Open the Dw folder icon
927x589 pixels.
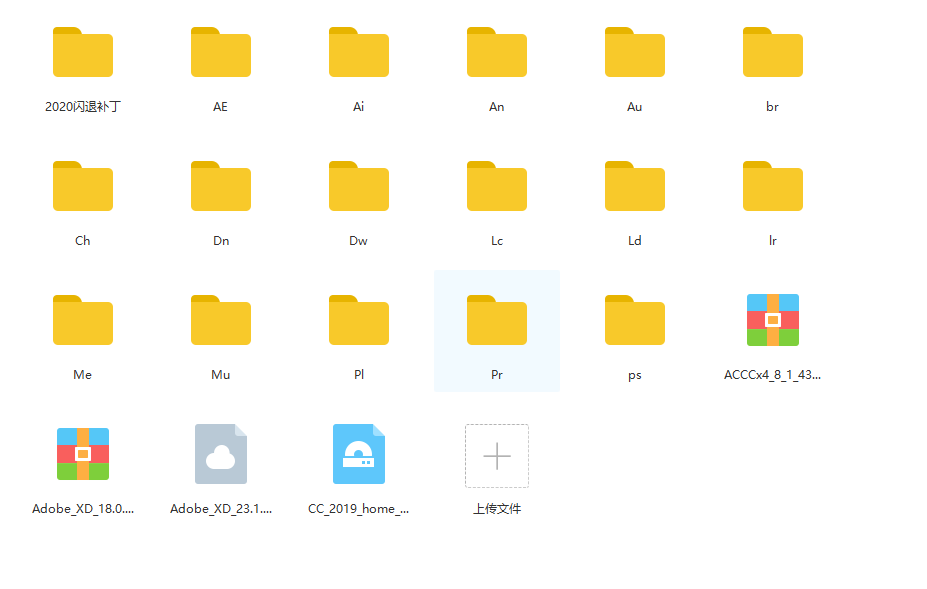[359, 186]
